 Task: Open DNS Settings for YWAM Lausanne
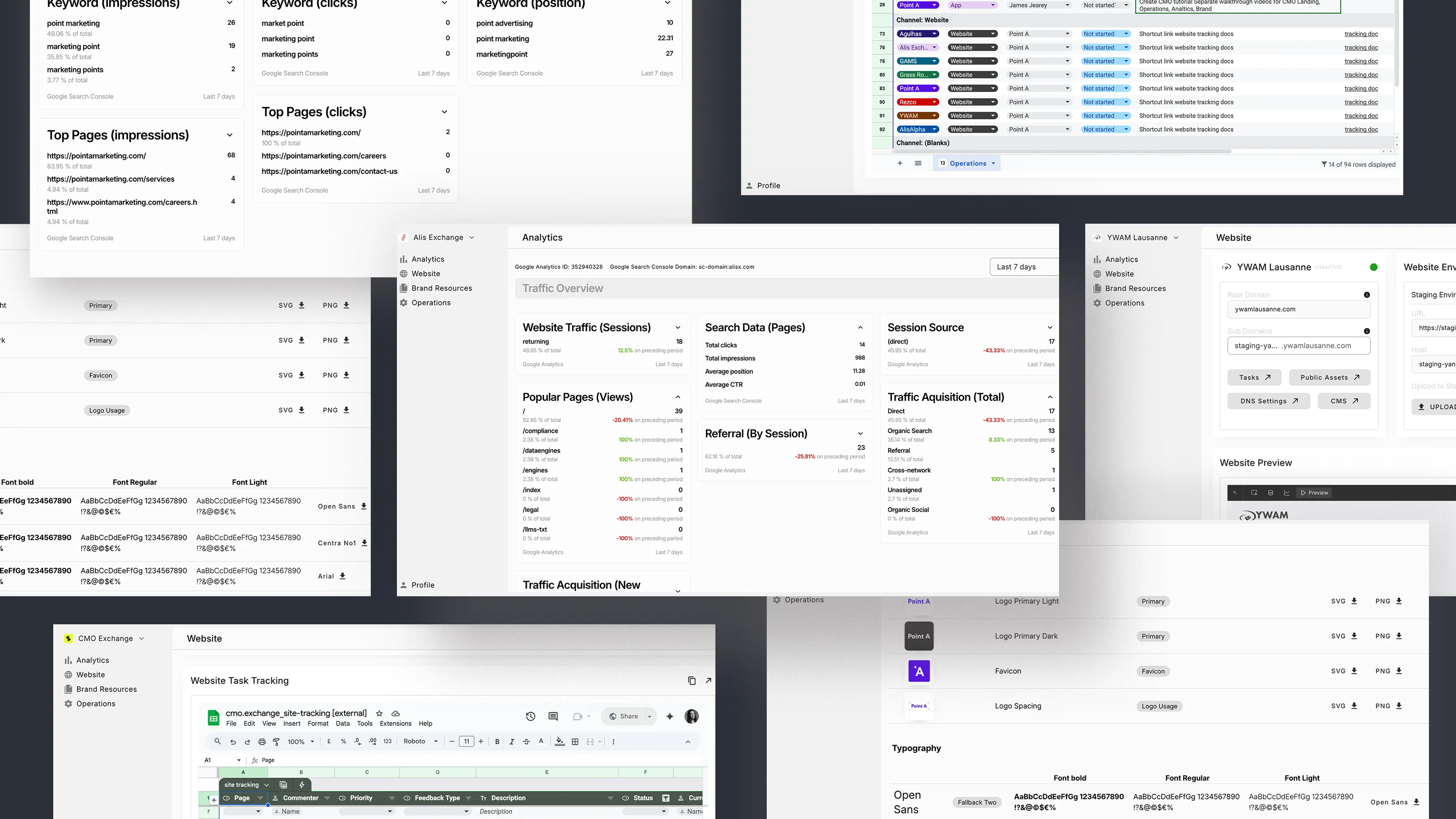(x=1269, y=401)
